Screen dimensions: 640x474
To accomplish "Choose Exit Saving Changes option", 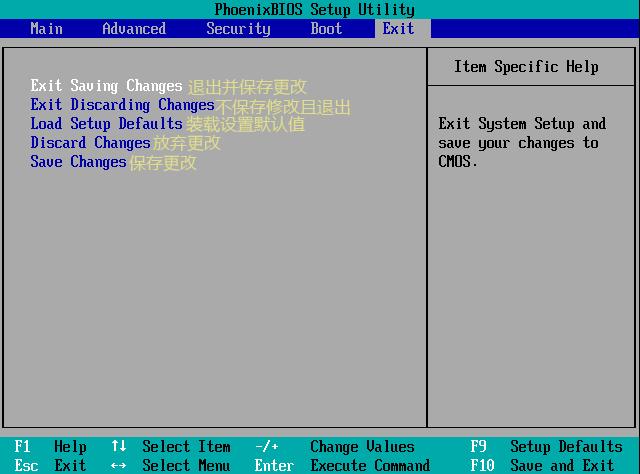I will pyautogui.click(x=107, y=86).
